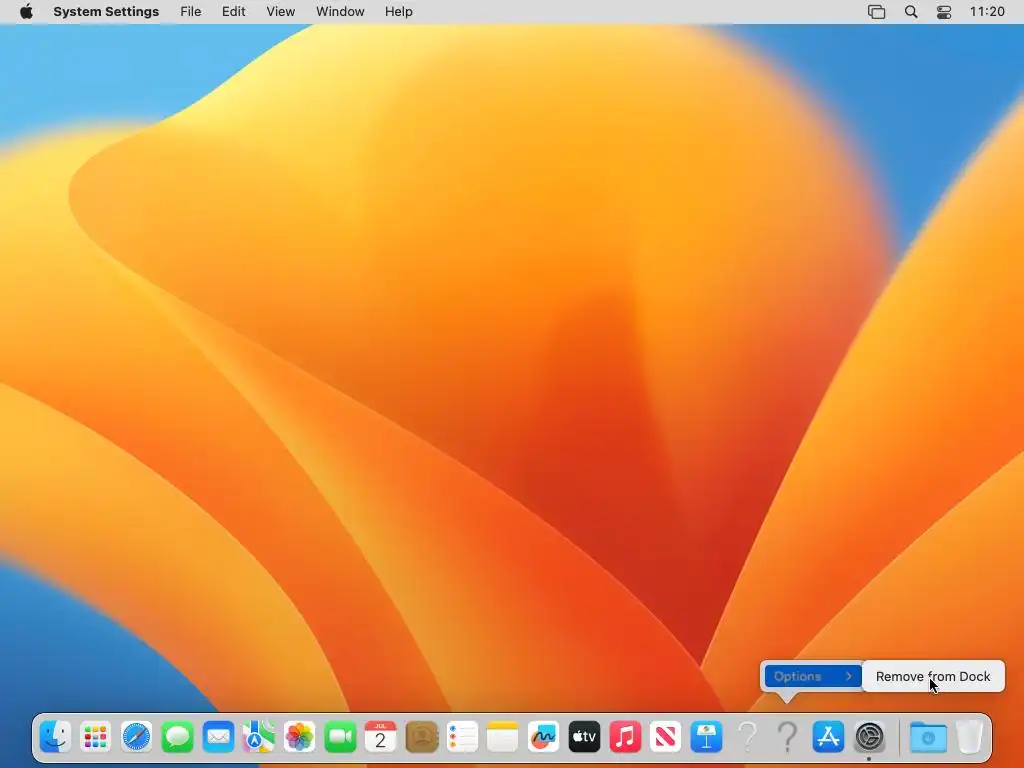The width and height of the screenshot is (1024, 768).
Task: Open the Trash in the Dock
Action: click(970, 737)
